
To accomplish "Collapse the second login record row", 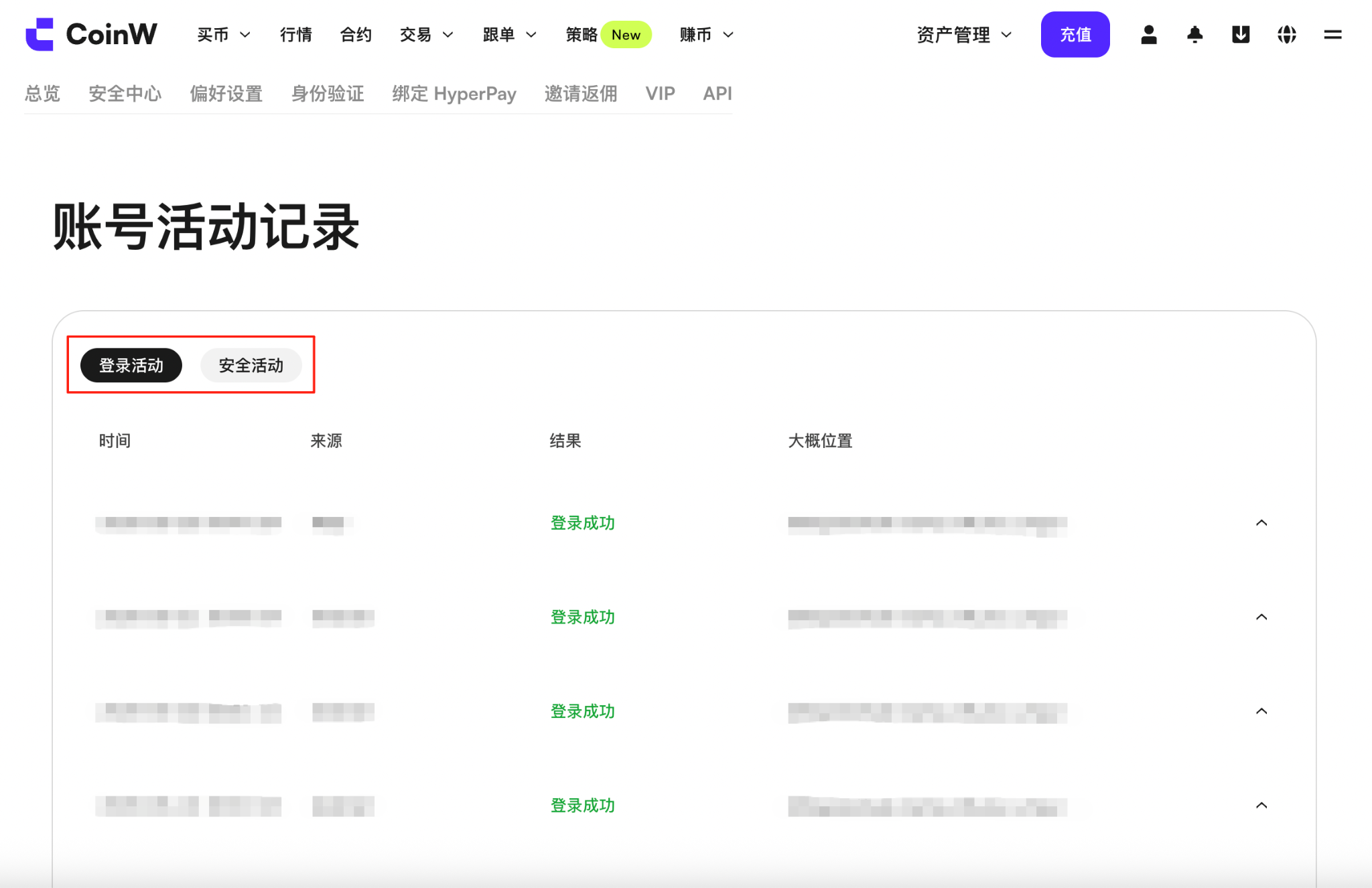I will 1261,617.
